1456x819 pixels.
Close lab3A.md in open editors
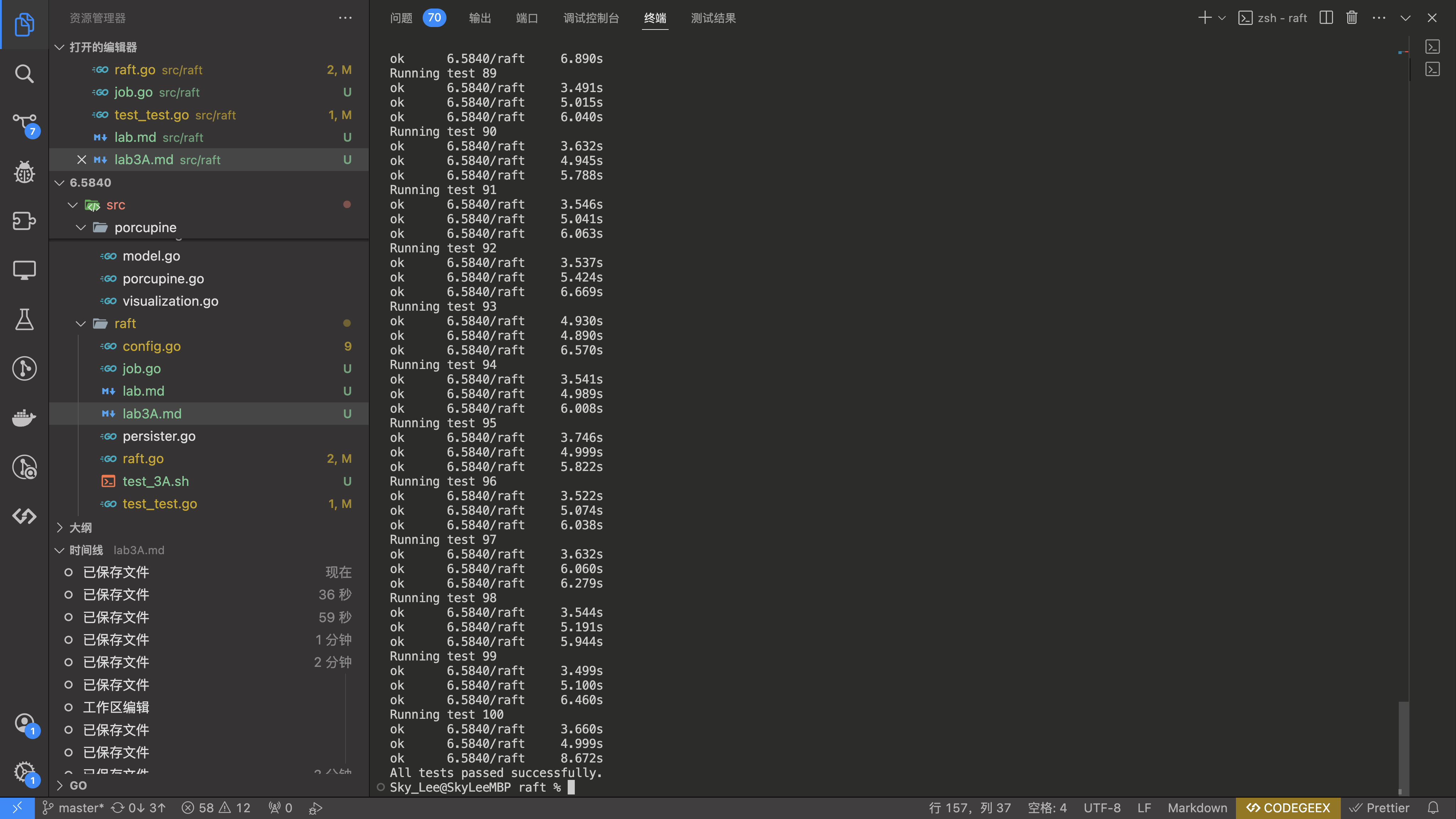click(81, 160)
